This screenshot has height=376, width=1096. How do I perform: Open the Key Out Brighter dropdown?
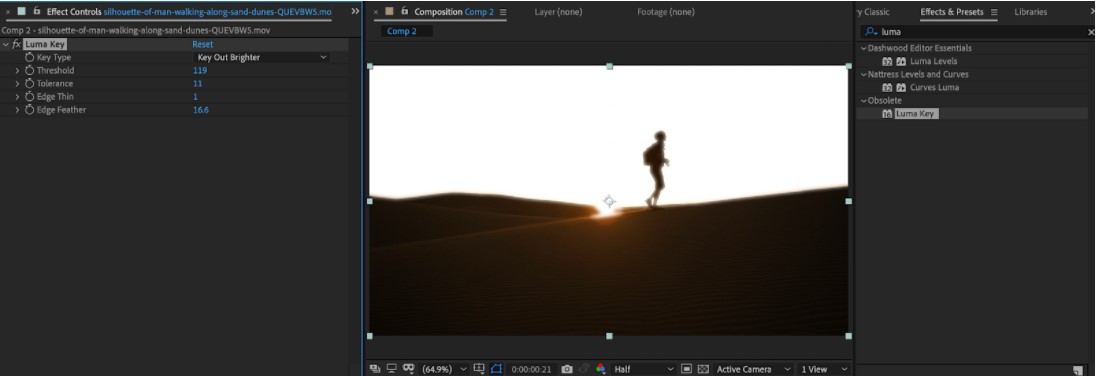[261, 57]
